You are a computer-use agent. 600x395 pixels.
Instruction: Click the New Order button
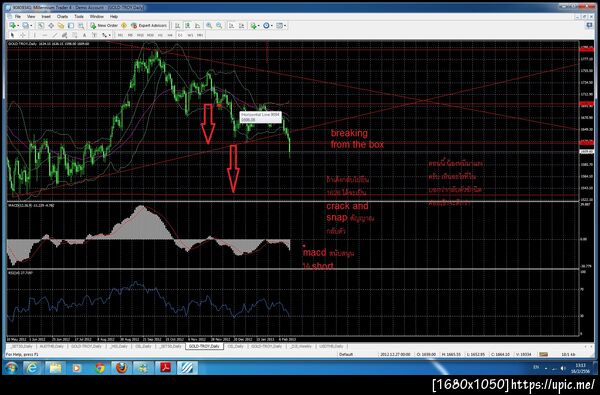[x=104, y=26]
